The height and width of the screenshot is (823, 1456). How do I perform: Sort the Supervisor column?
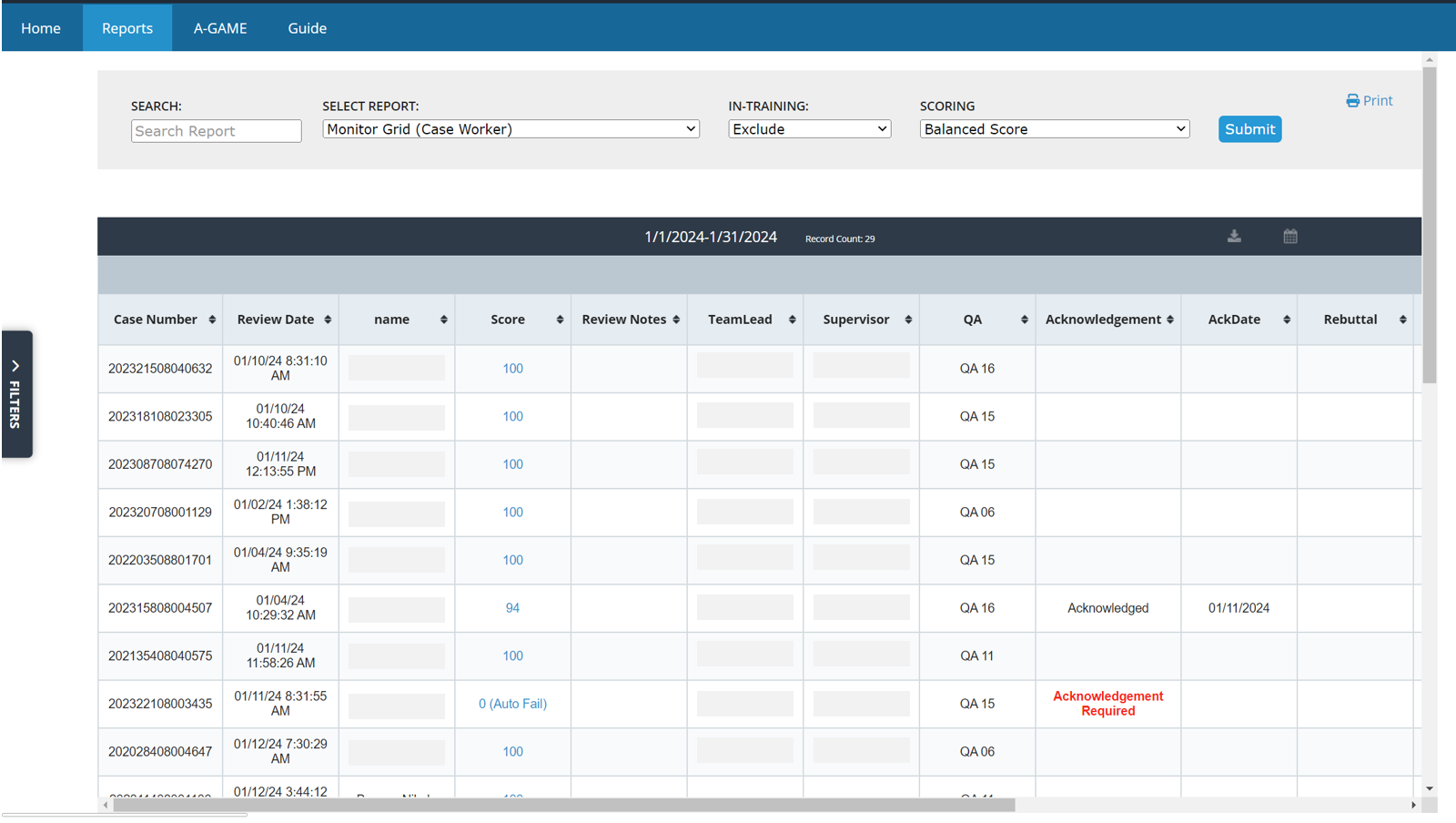(908, 320)
